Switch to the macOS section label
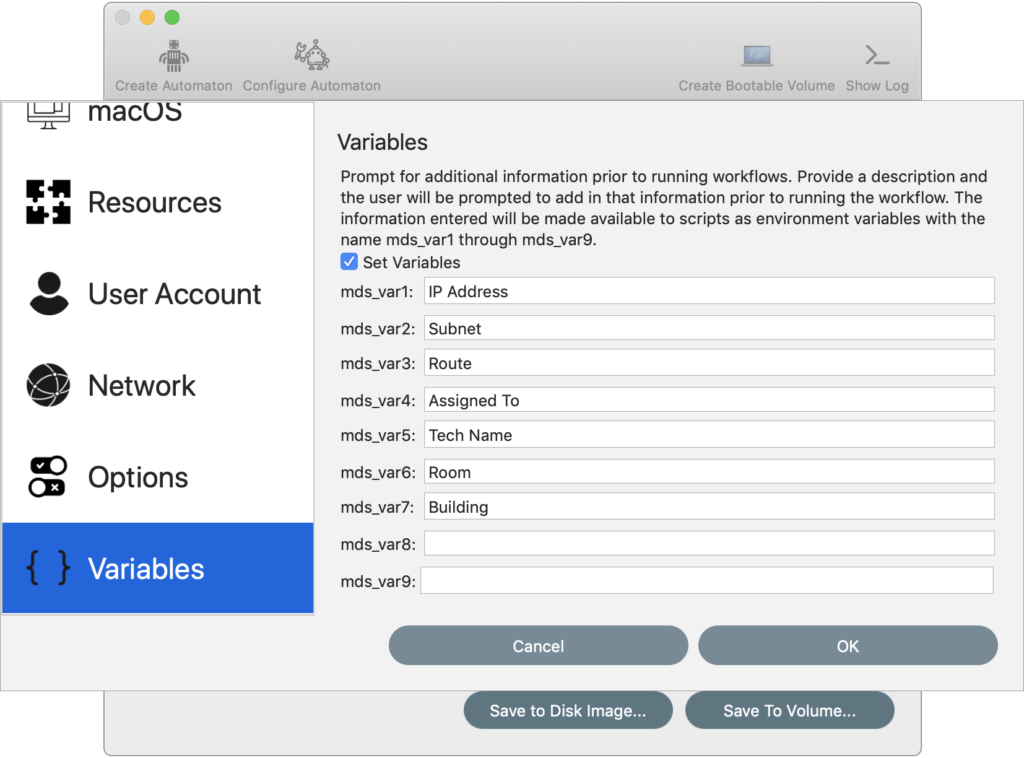 [x=135, y=112]
